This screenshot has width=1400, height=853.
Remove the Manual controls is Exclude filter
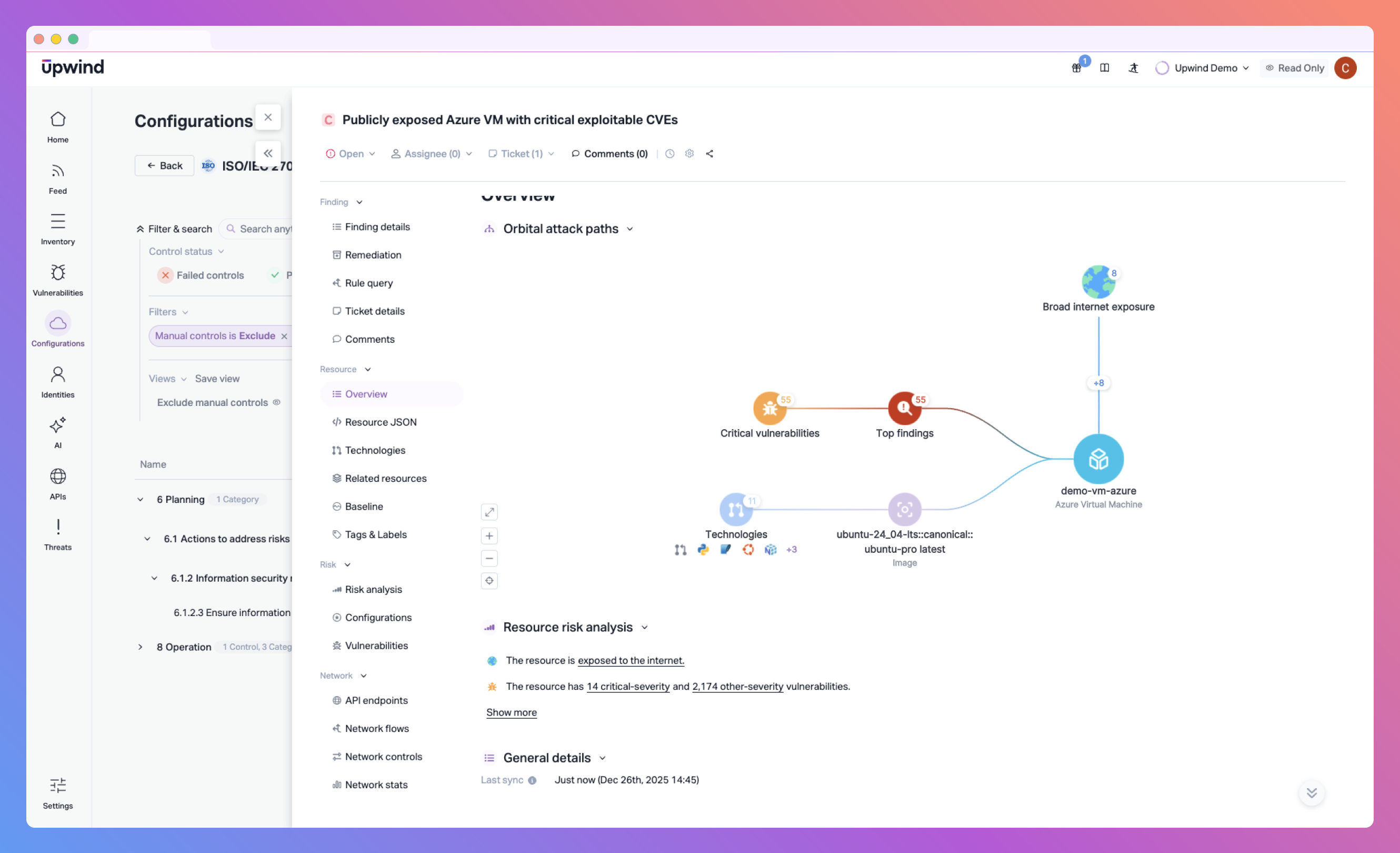coord(284,336)
